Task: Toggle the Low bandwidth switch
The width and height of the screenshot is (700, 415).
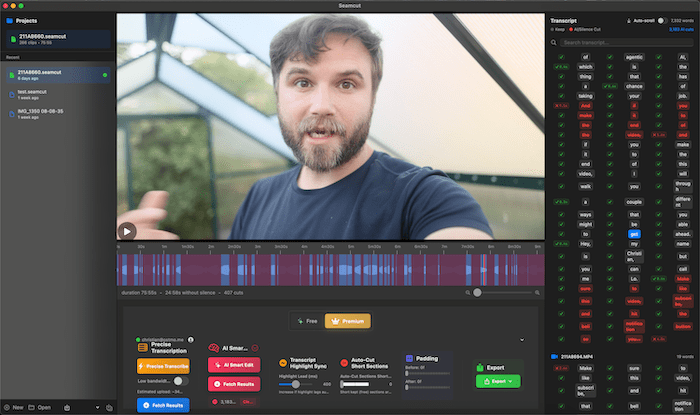Action: click(180, 381)
